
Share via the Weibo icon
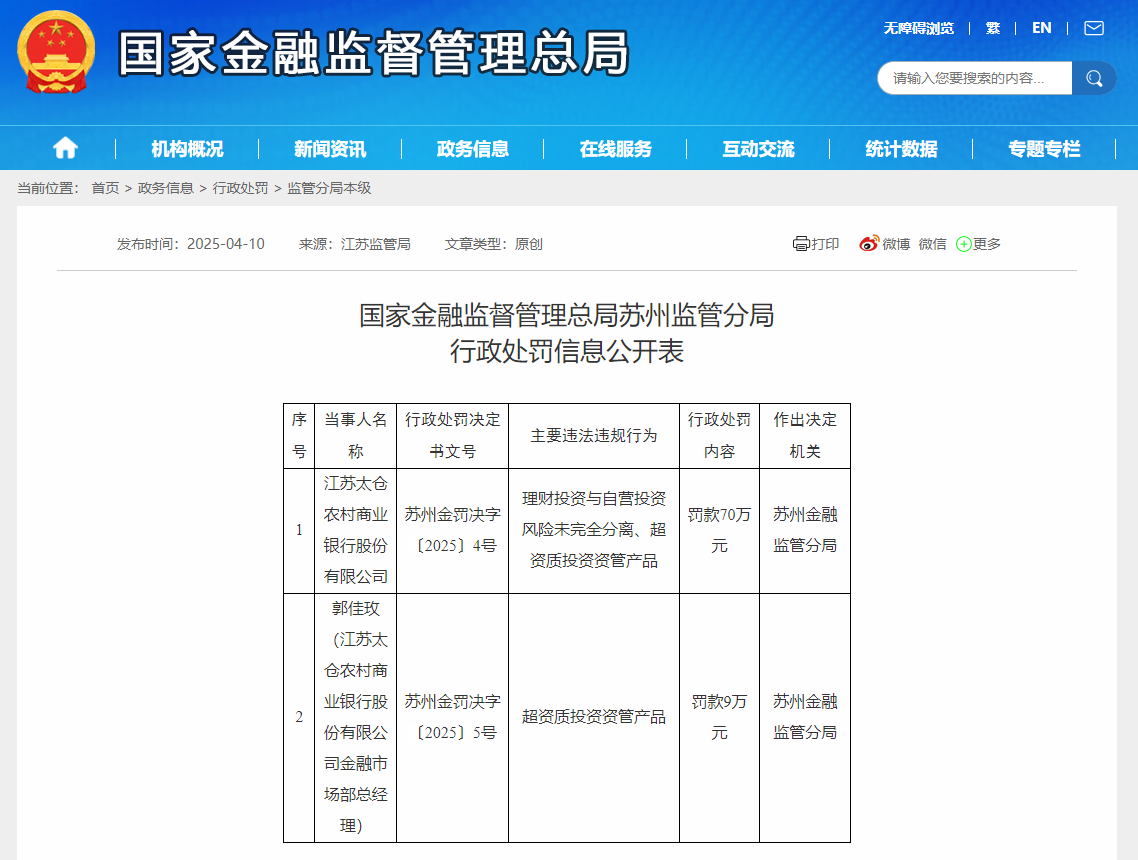click(869, 244)
